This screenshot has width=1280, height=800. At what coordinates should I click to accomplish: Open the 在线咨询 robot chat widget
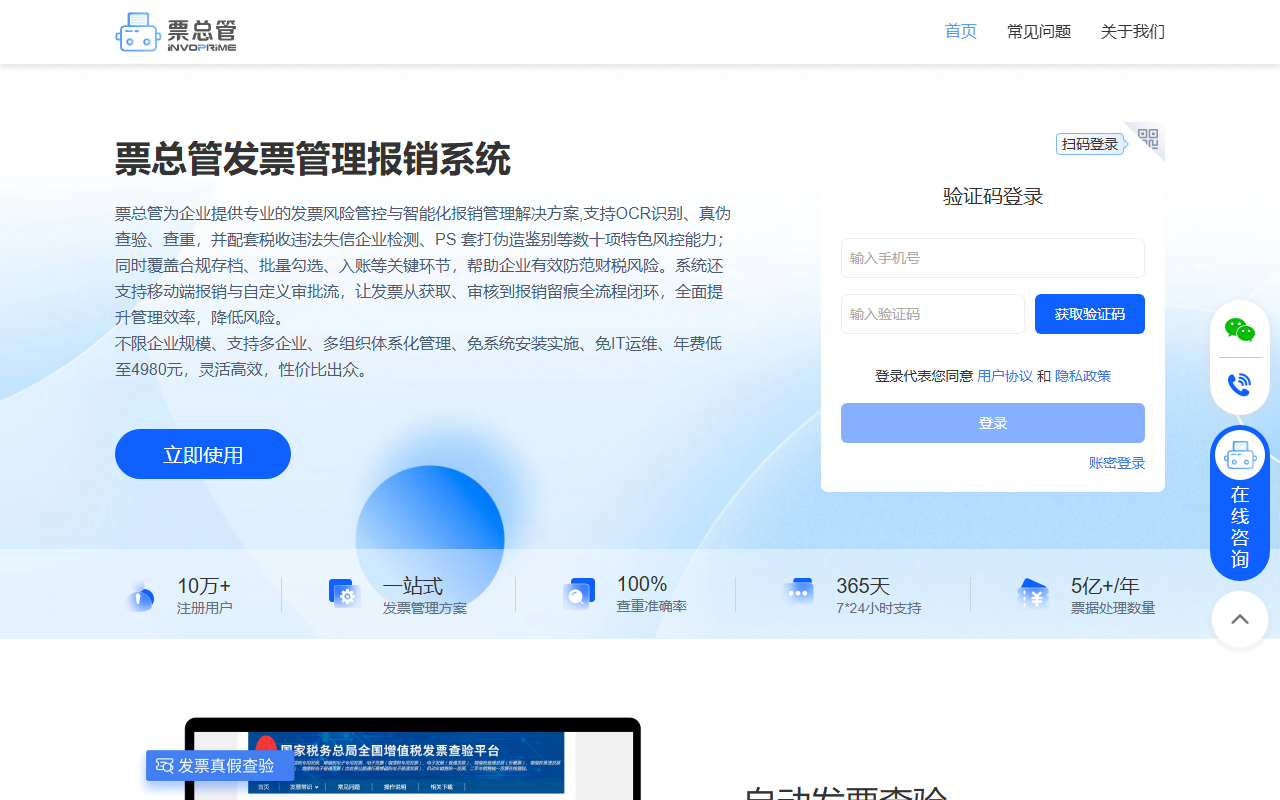tap(1240, 503)
